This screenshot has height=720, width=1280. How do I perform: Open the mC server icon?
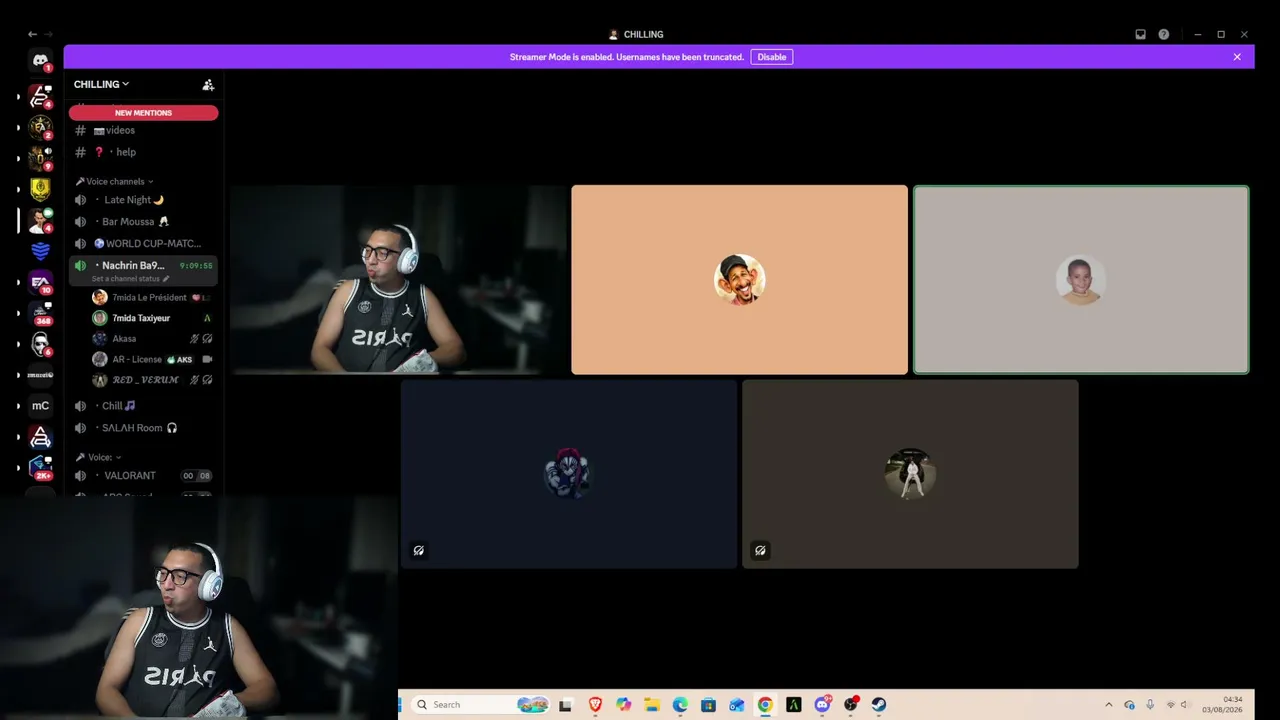(40, 405)
